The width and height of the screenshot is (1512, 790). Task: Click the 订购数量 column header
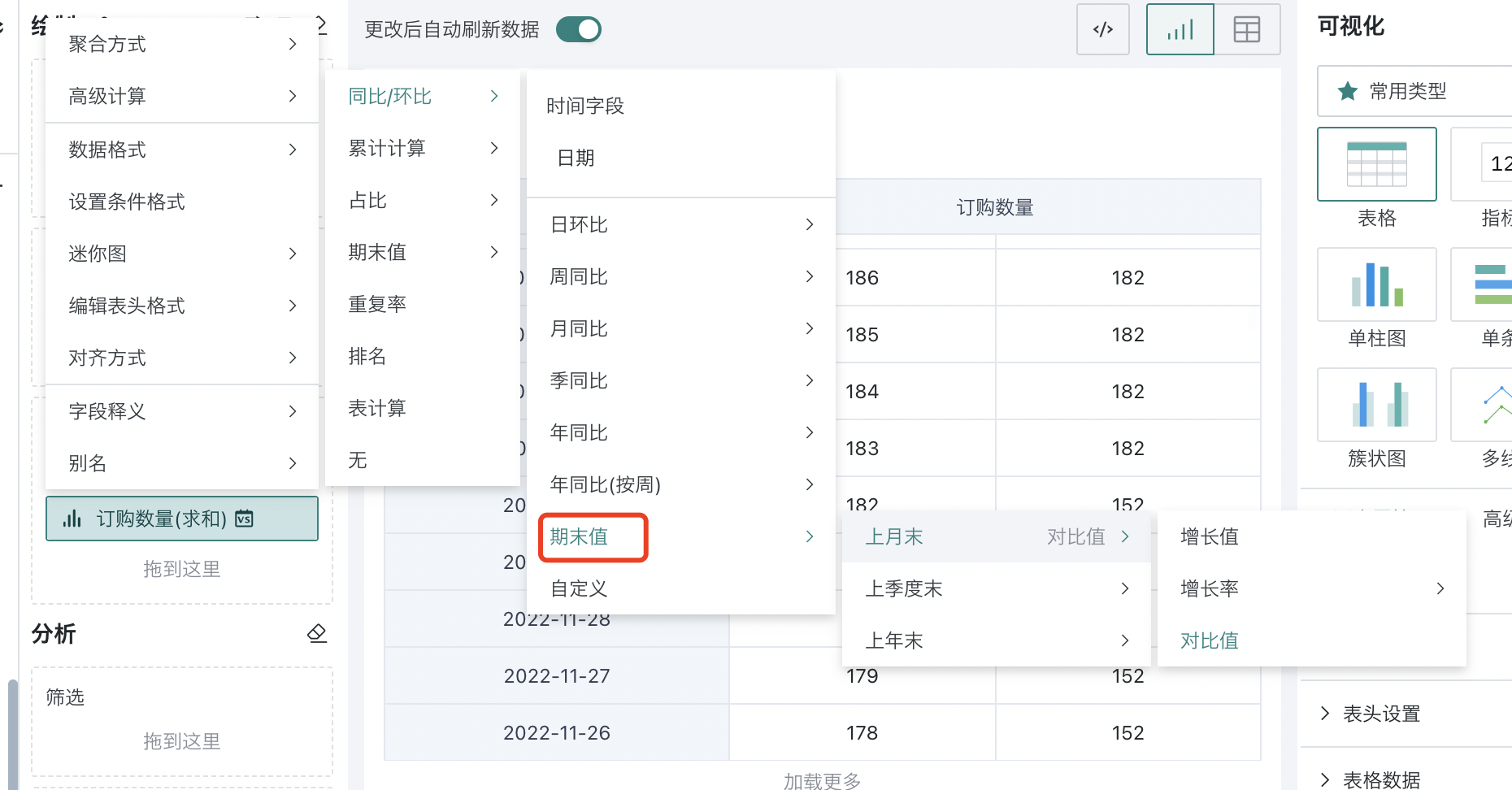coord(994,207)
